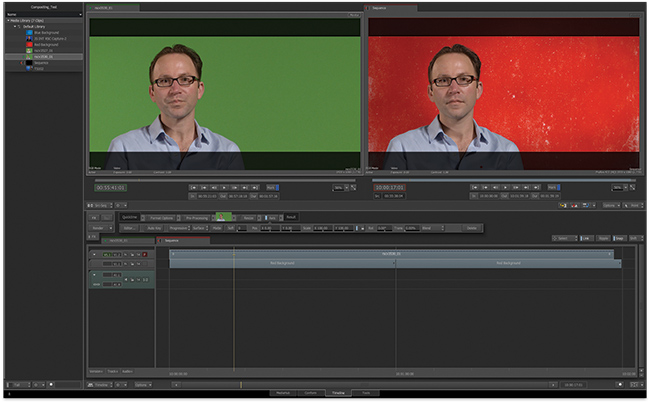Click Play in the source viewer transport
This screenshot has width=650, height=403.
(226, 187)
